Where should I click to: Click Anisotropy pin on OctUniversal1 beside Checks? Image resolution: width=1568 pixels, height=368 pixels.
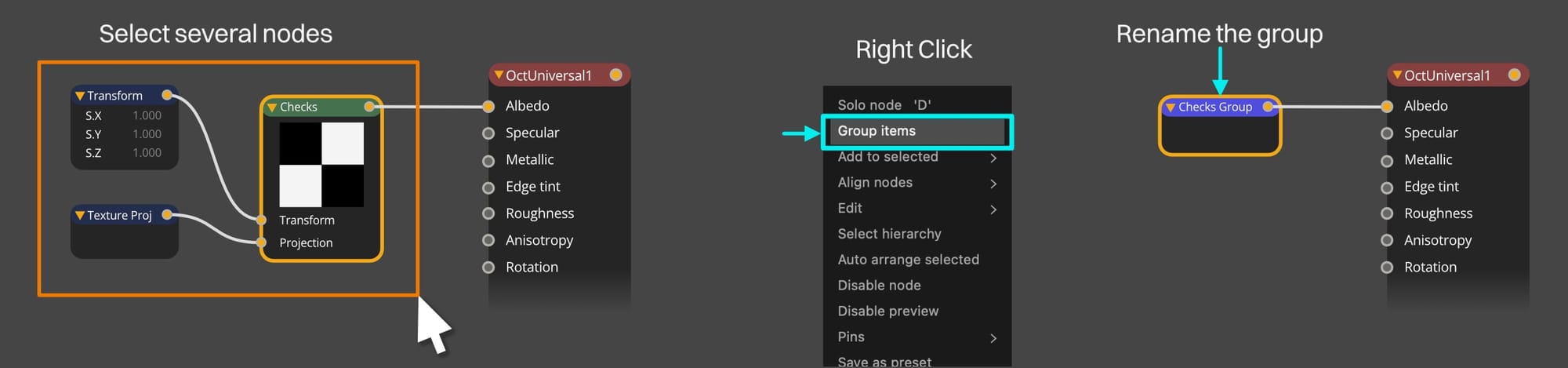(488, 240)
